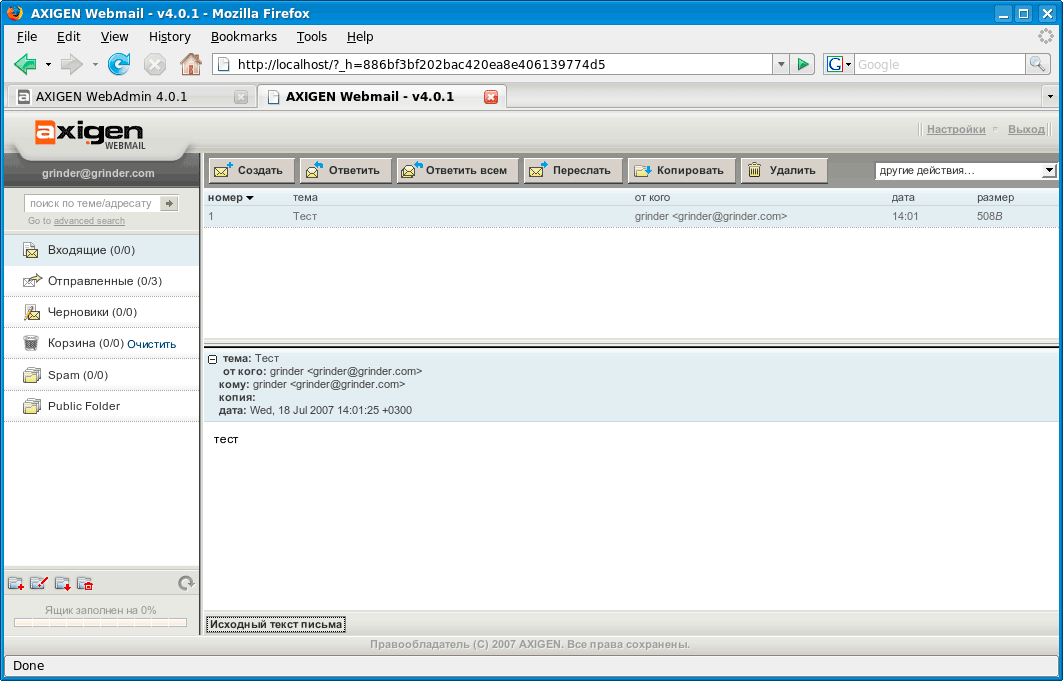Click the advanced search link
The image size is (1063, 681).
89,221
